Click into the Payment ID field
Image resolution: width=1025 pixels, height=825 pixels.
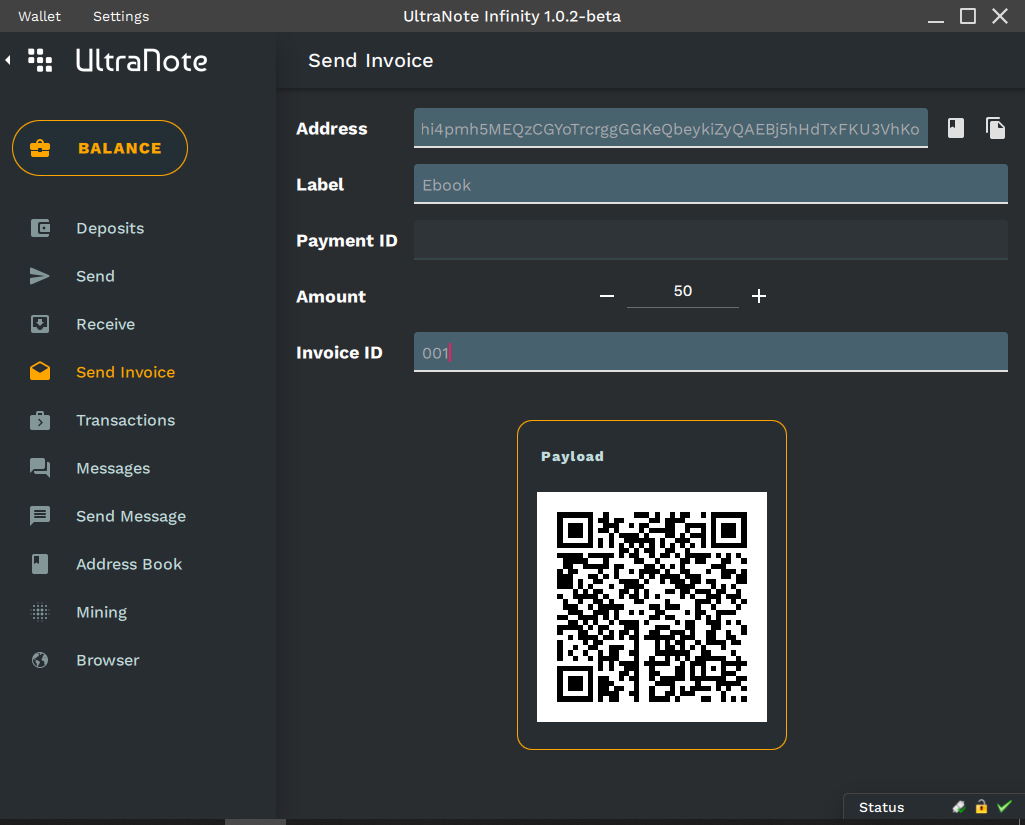coord(711,240)
